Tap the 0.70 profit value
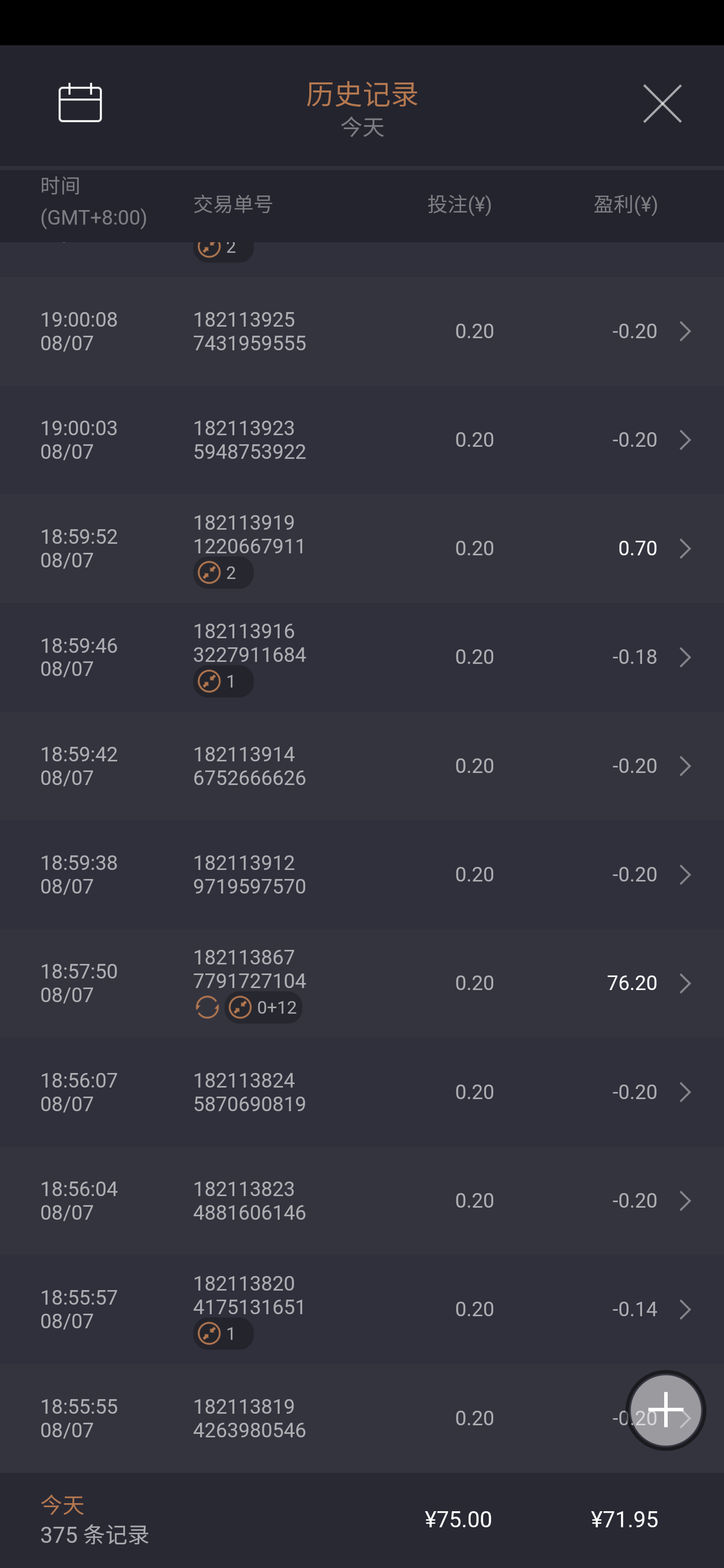 (x=637, y=548)
